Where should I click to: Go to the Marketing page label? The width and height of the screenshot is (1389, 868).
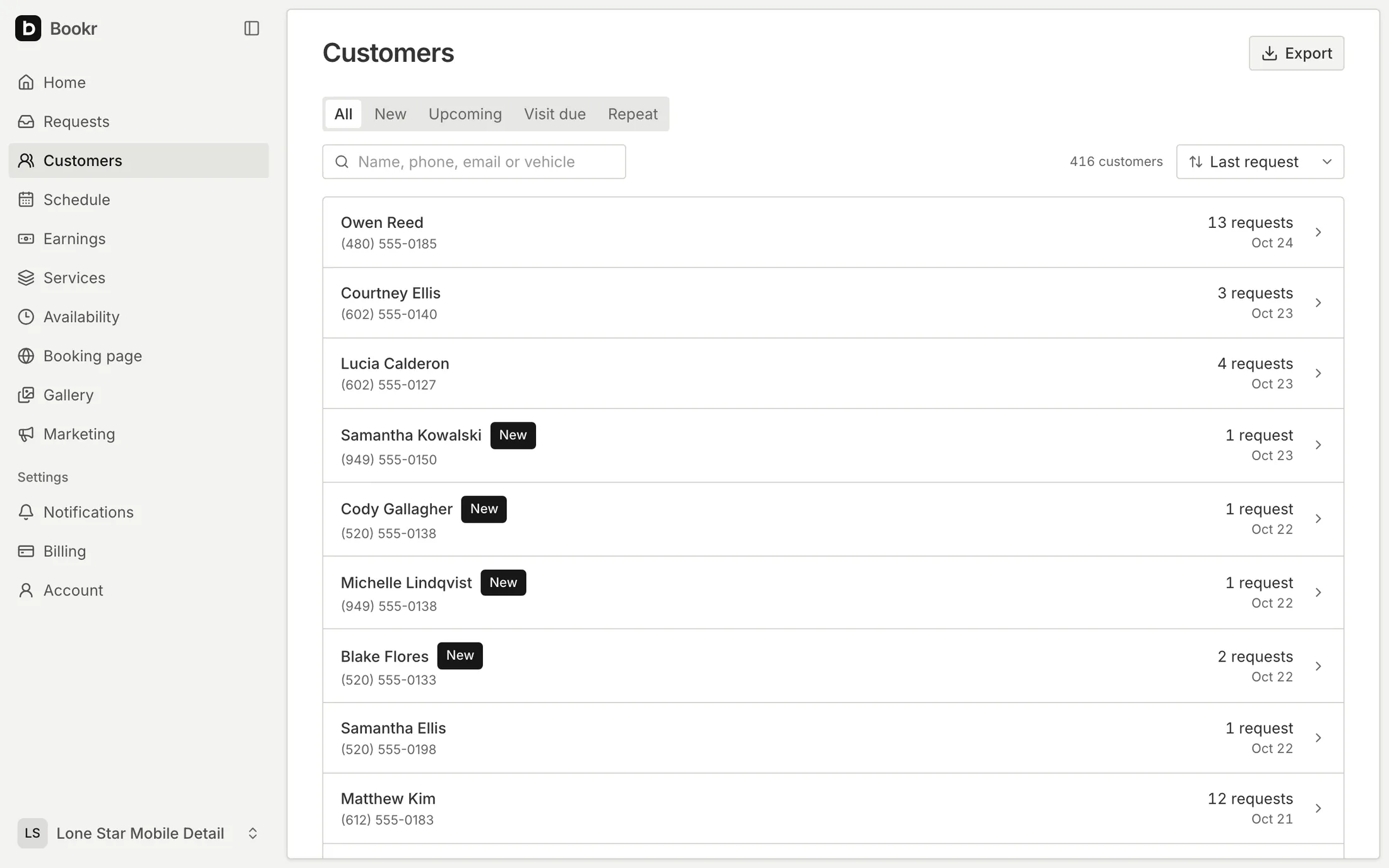(80, 434)
